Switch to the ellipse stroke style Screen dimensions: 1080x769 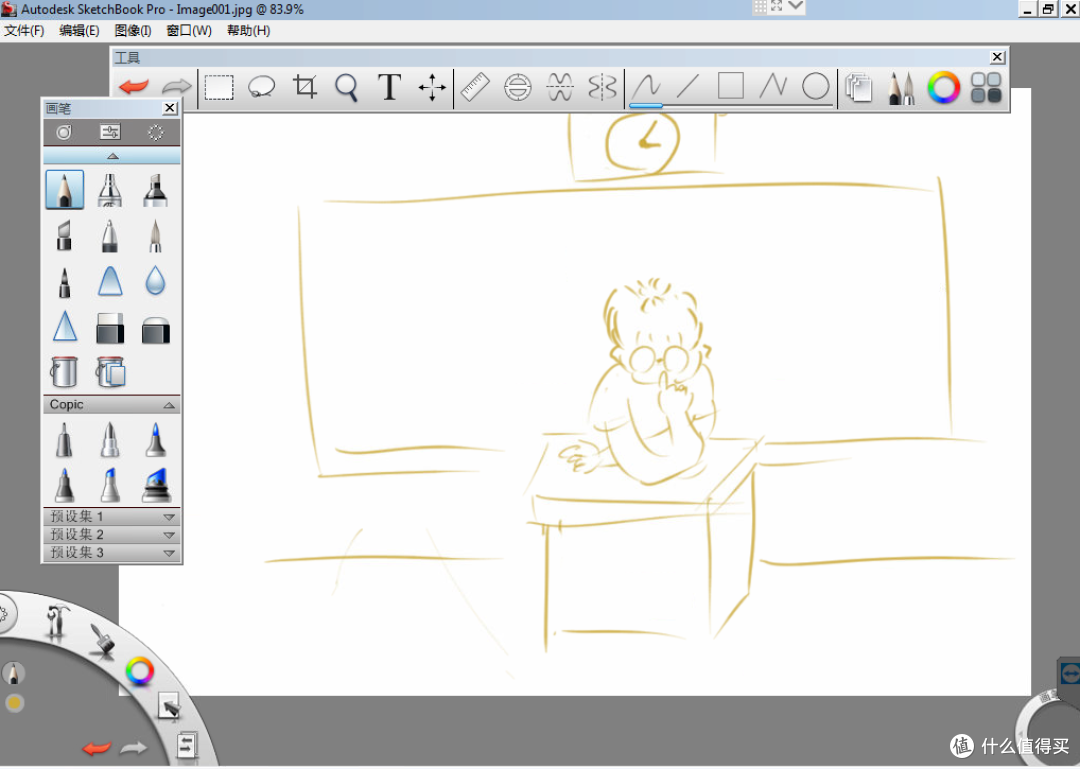click(816, 87)
